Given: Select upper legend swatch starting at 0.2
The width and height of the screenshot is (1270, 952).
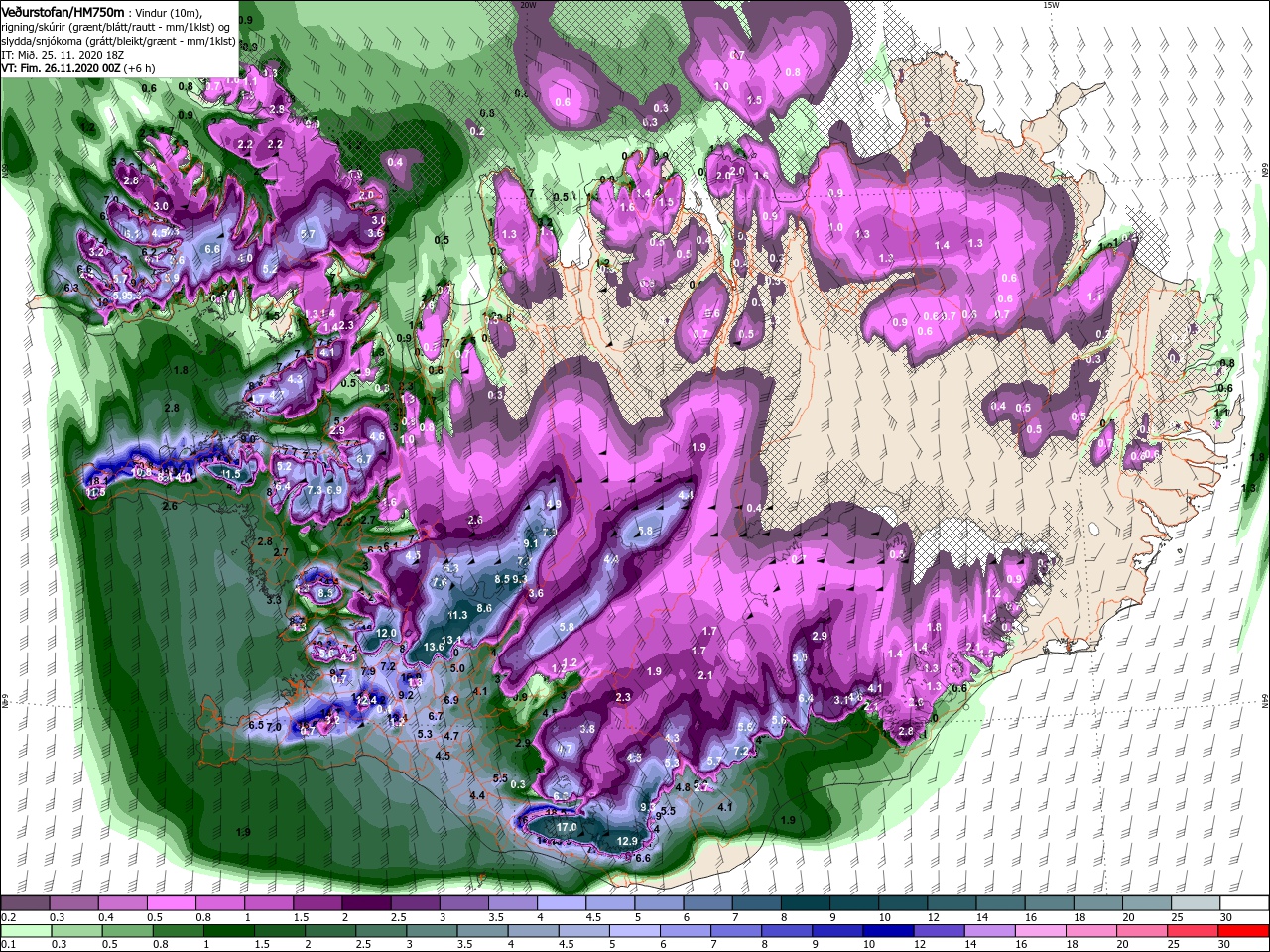Looking at the screenshot, I should tap(25, 903).
